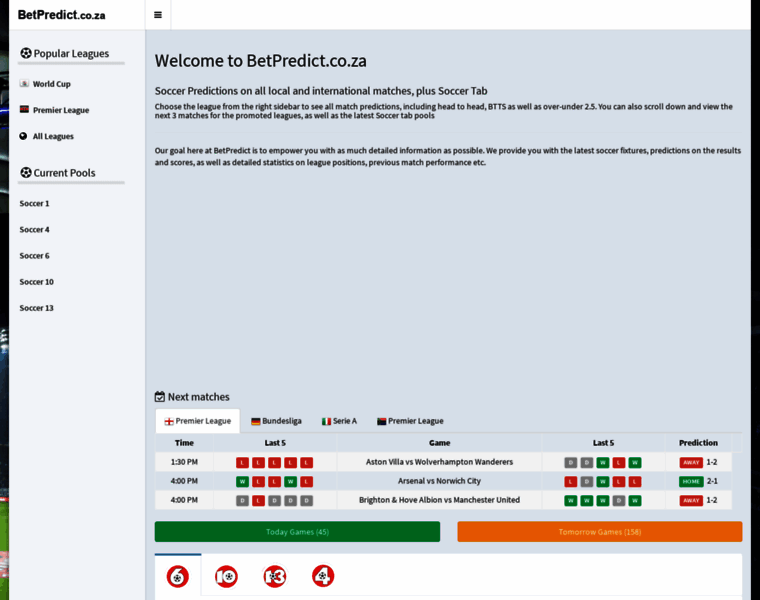760x600 pixels.
Task: Click AWAY prediction badge for Aston Villa match
Action: click(x=691, y=462)
